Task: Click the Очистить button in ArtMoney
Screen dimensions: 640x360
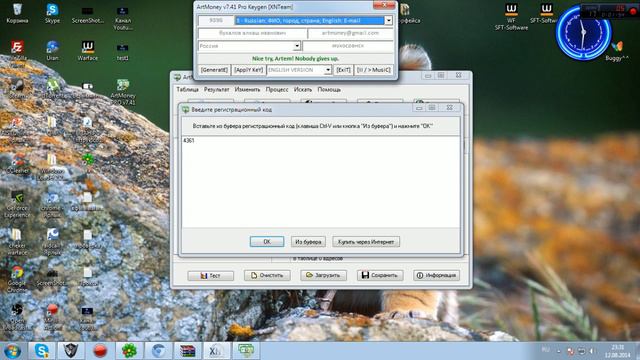Action: coord(267,276)
